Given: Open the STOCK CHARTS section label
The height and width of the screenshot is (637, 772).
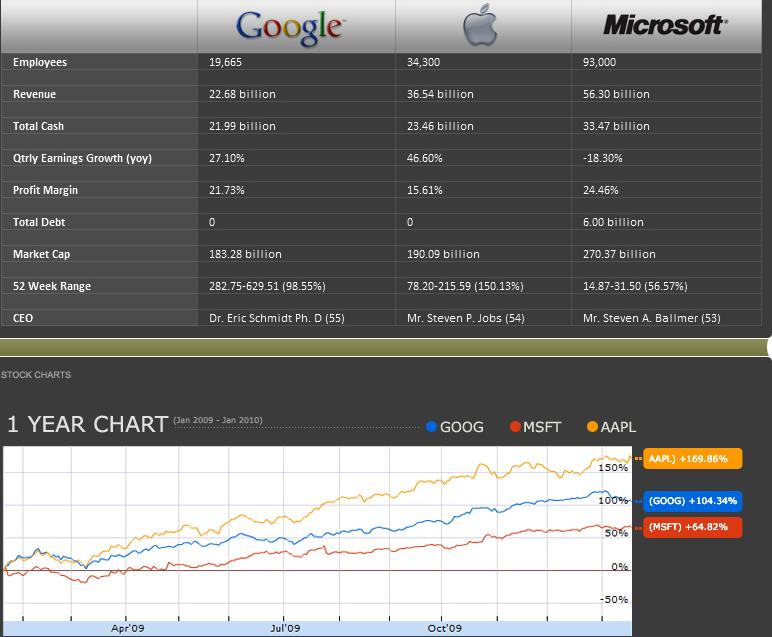Looking at the screenshot, I should (x=36, y=375).
